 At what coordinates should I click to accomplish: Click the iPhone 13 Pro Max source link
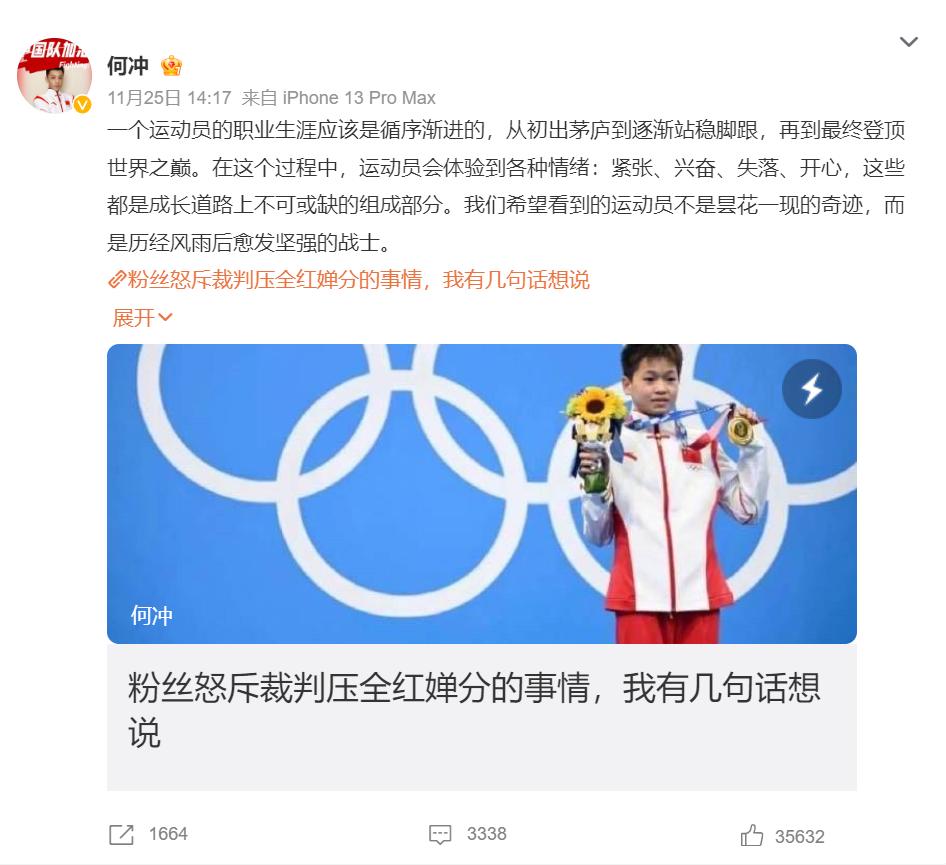(359, 98)
